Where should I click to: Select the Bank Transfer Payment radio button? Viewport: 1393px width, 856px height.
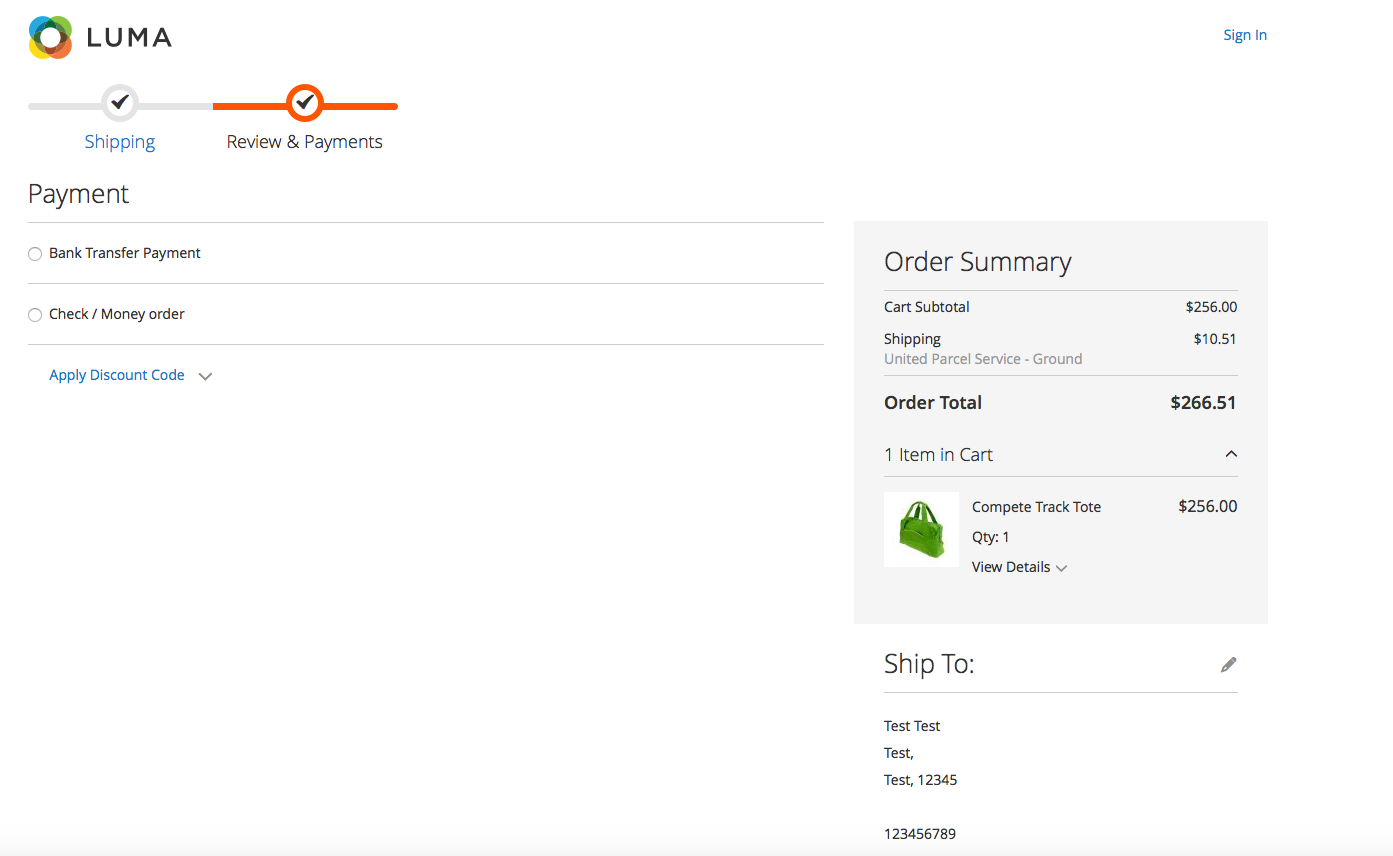[x=35, y=253]
